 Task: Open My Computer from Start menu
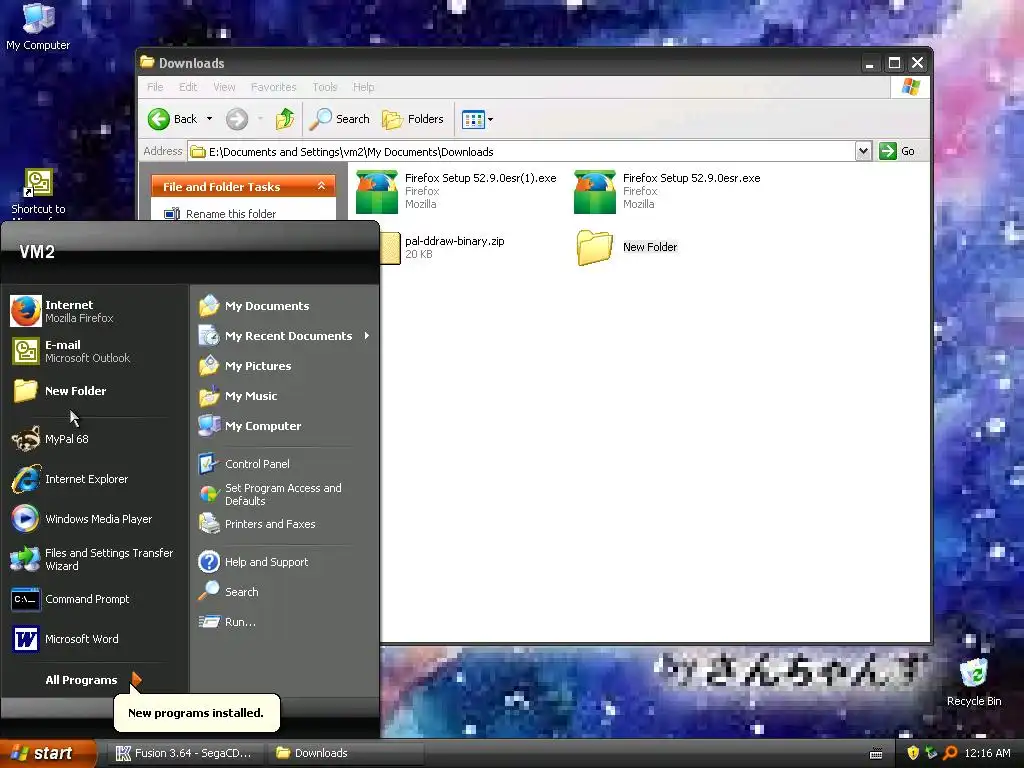pyautogui.click(x=284, y=426)
